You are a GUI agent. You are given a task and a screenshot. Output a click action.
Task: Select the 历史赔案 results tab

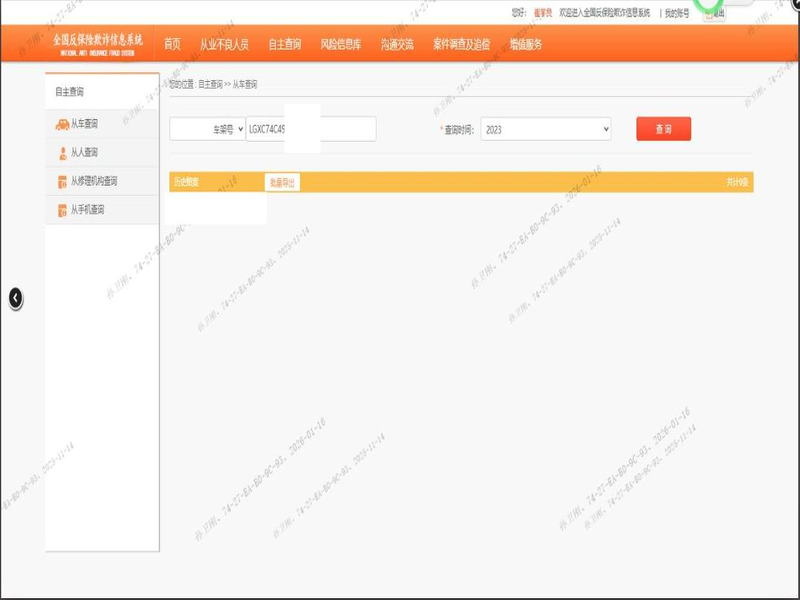[186, 182]
